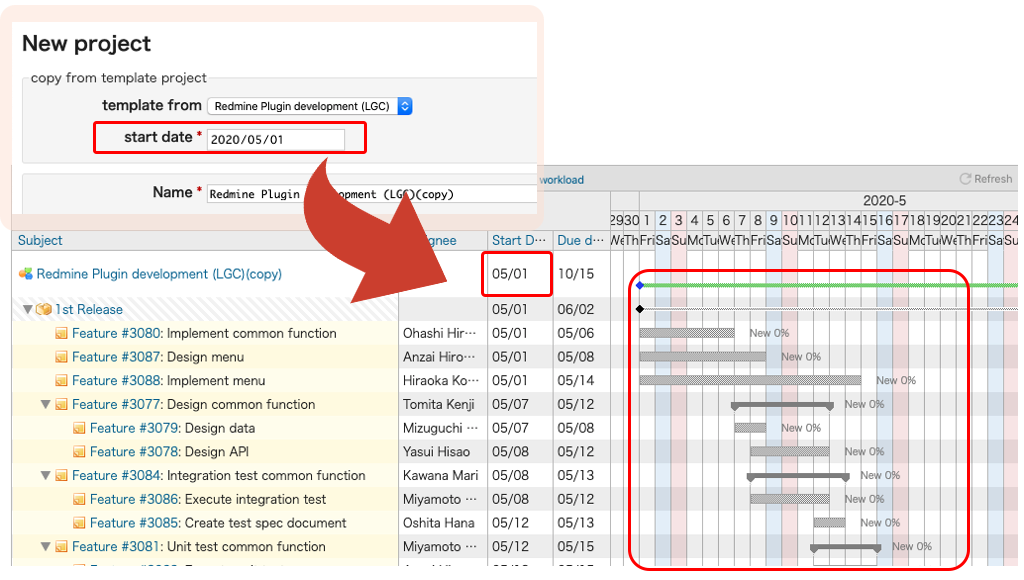The width and height of the screenshot is (1024, 580).
Task: Select the parent Gantt bar for Feature #3084
Action: pyautogui.click(x=798, y=477)
